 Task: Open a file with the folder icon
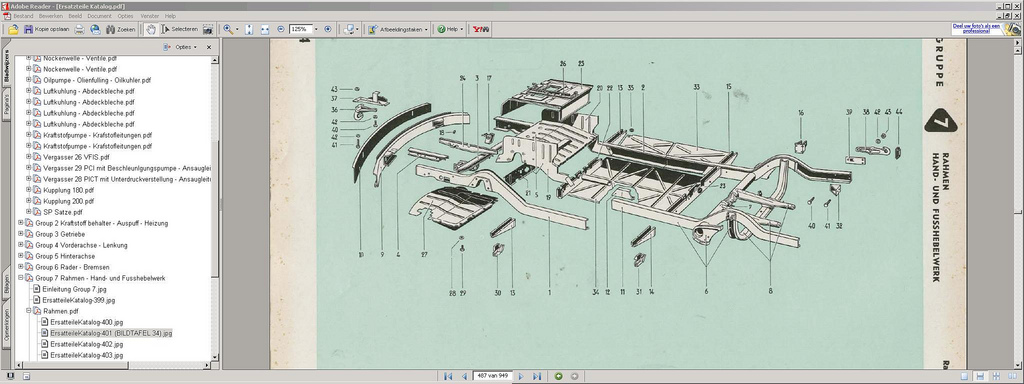pos(13,29)
